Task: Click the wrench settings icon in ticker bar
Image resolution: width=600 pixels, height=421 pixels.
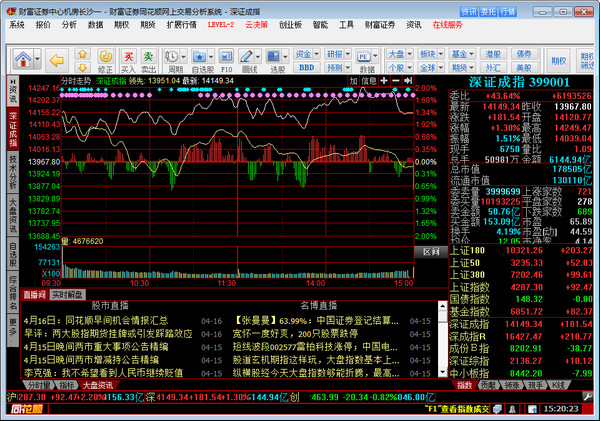Action: point(587,397)
